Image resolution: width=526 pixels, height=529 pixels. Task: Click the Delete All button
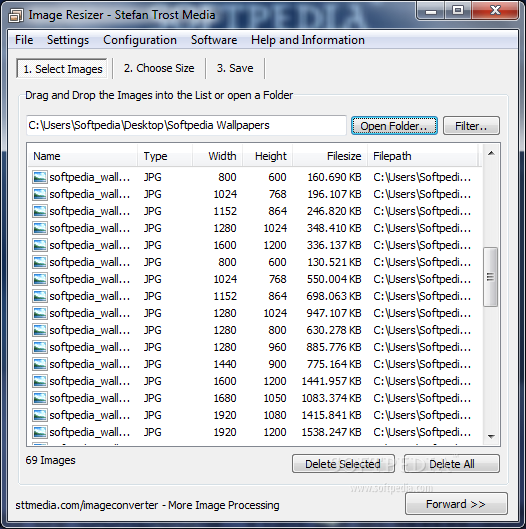(452, 464)
